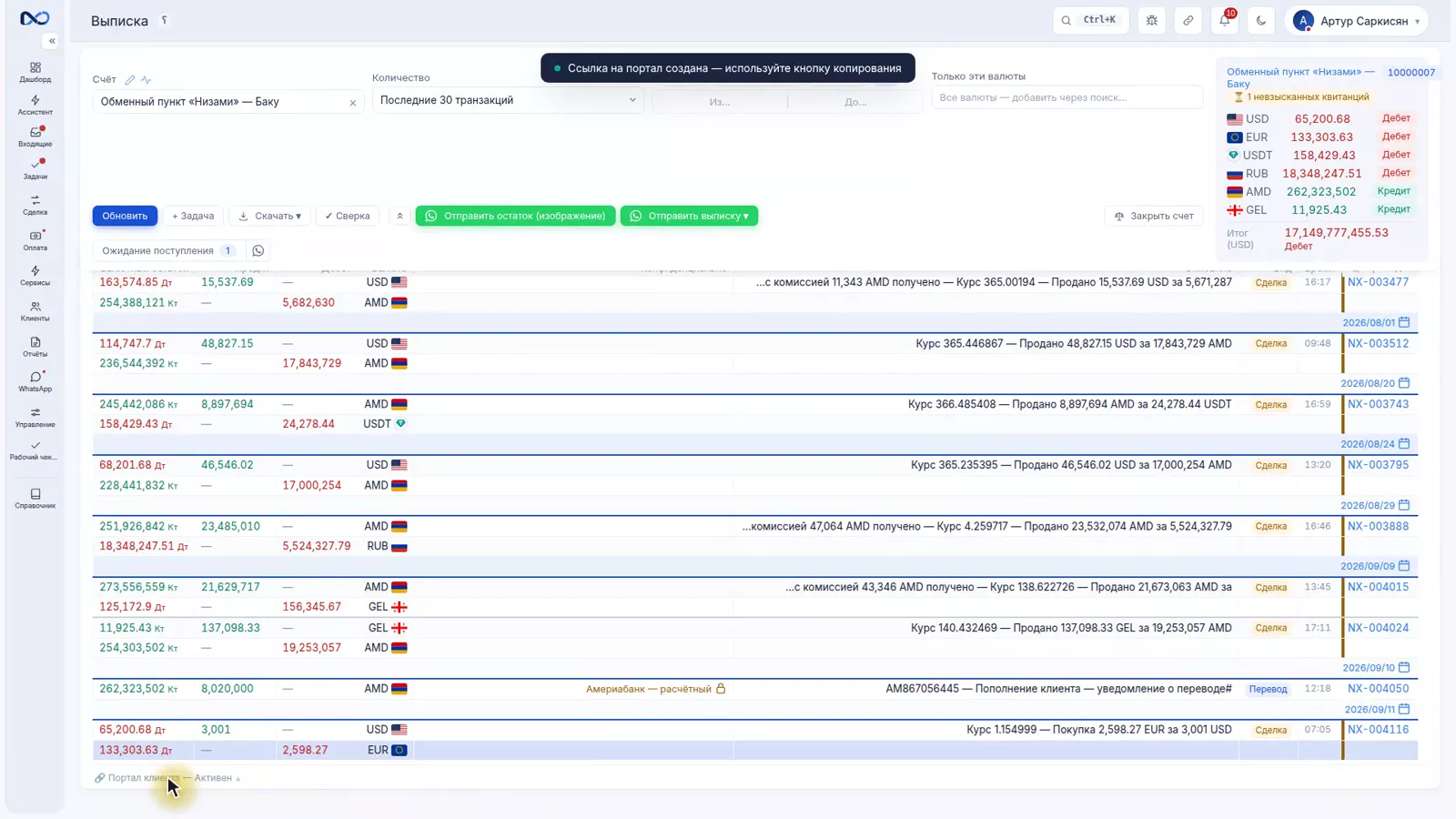Click the Обновить button
Viewport: 1456px width, 819px height.
(x=125, y=216)
